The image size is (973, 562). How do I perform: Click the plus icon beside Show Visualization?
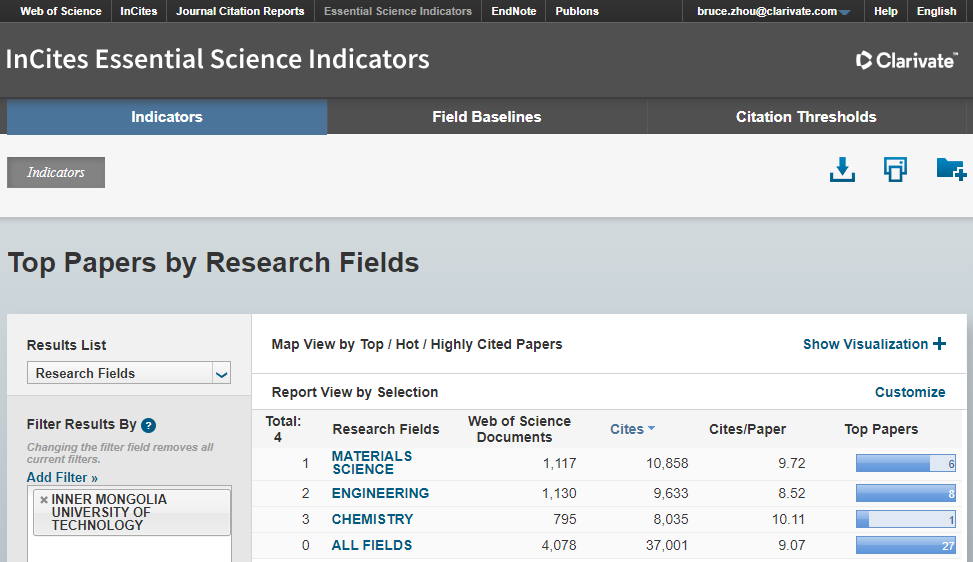coord(939,344)
